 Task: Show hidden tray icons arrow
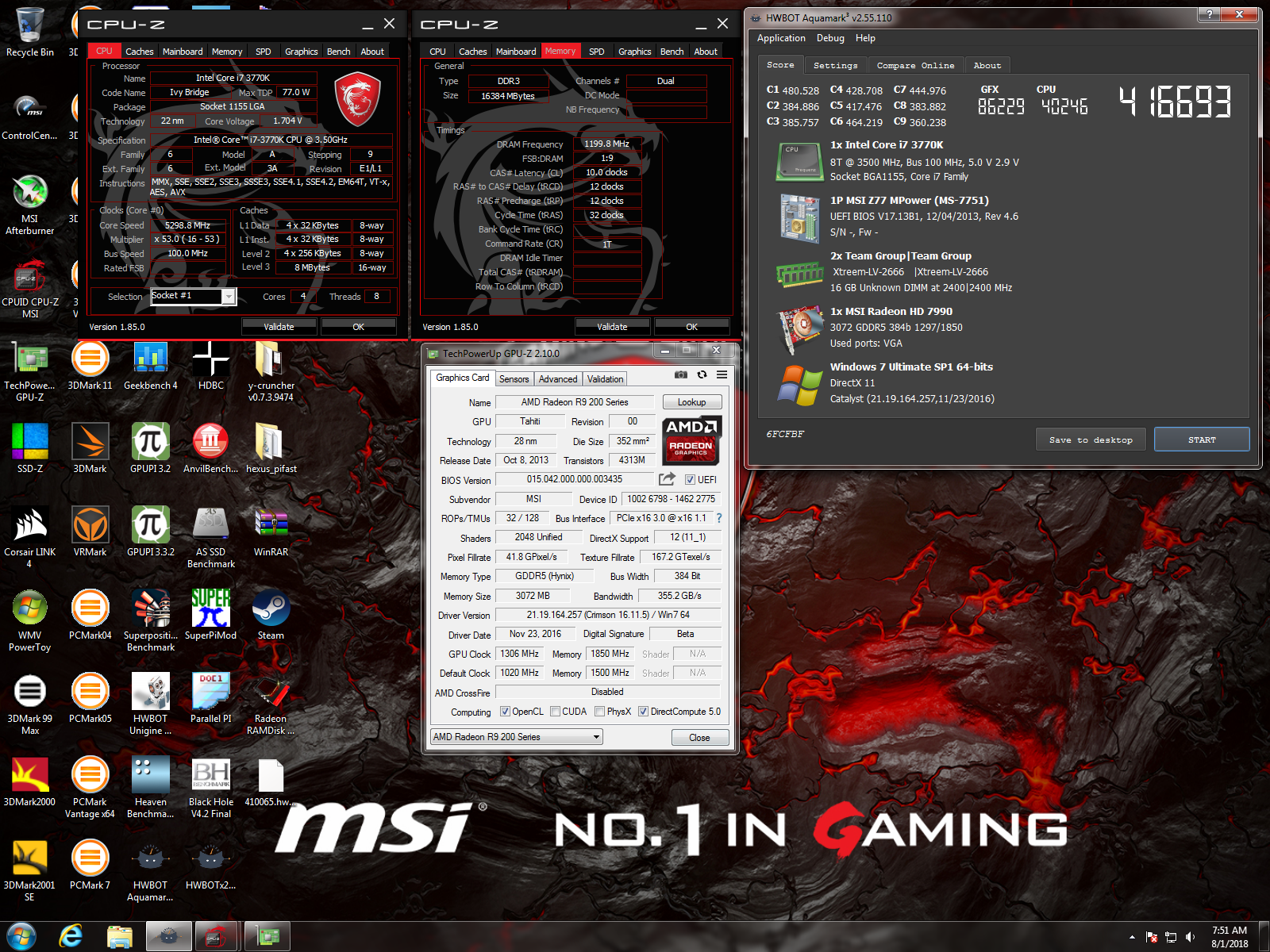tap(1132, 937)
